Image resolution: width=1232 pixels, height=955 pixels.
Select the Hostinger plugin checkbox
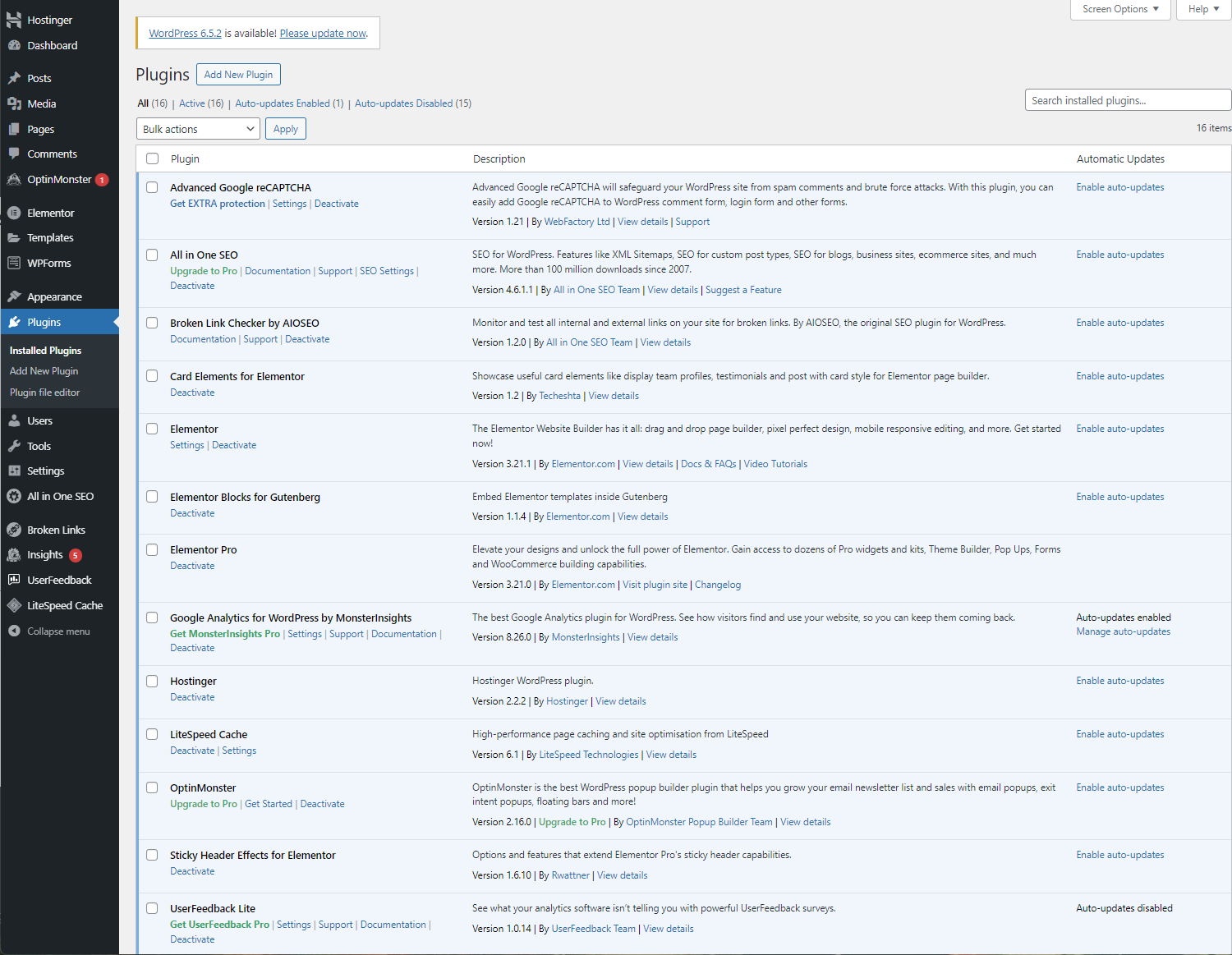(152, 681)
